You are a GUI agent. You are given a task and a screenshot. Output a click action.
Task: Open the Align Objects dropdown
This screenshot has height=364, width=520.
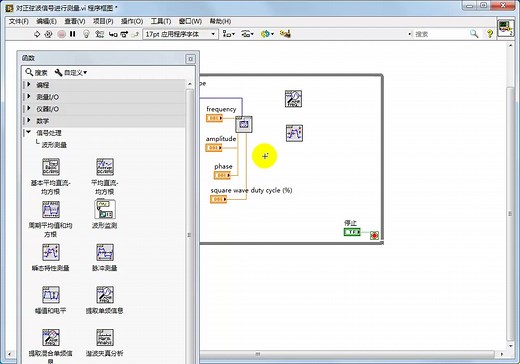[229, 34]
